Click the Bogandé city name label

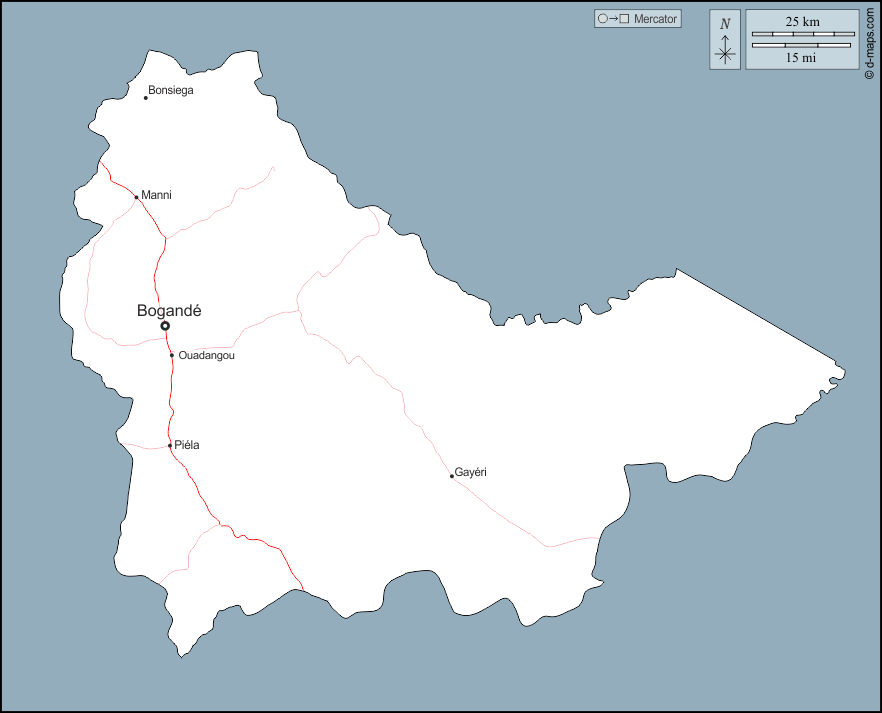tap(169, 311)
